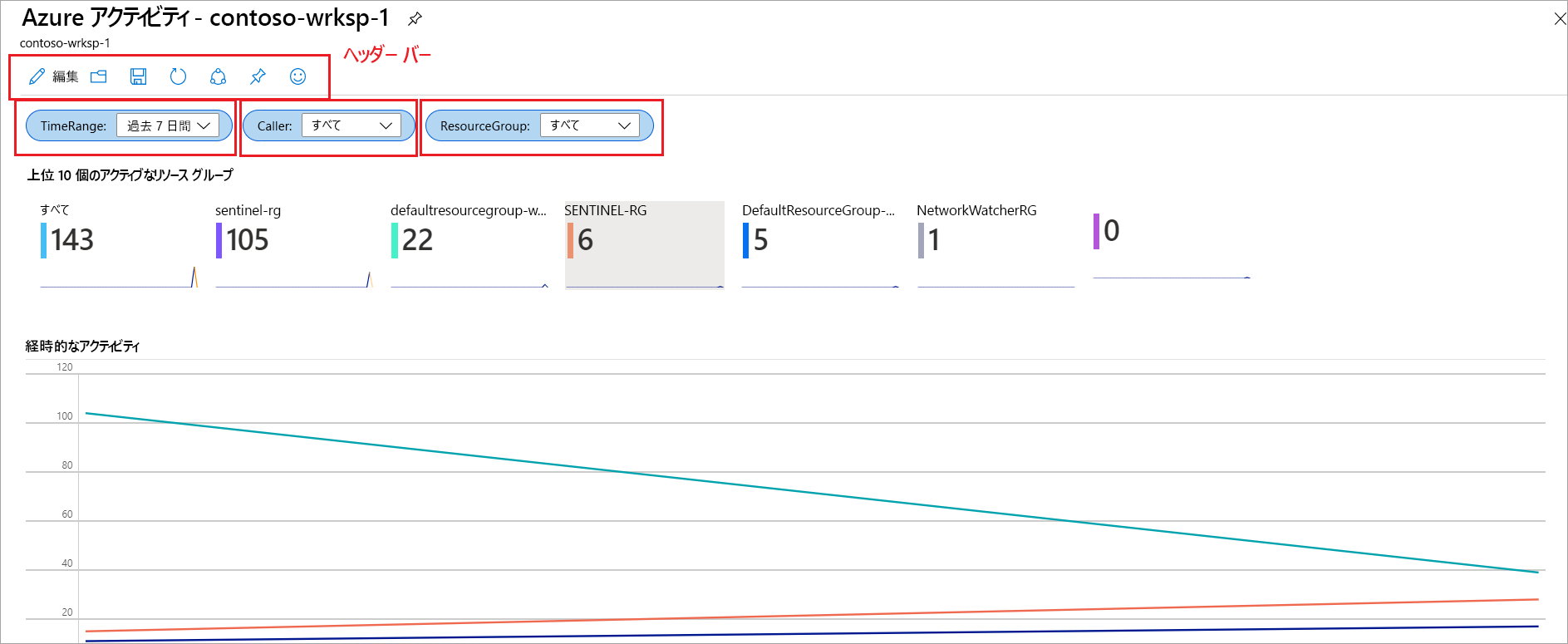Pin the blade using title pin icon
Screen dimensions: 1568x644
click(415, 18)
